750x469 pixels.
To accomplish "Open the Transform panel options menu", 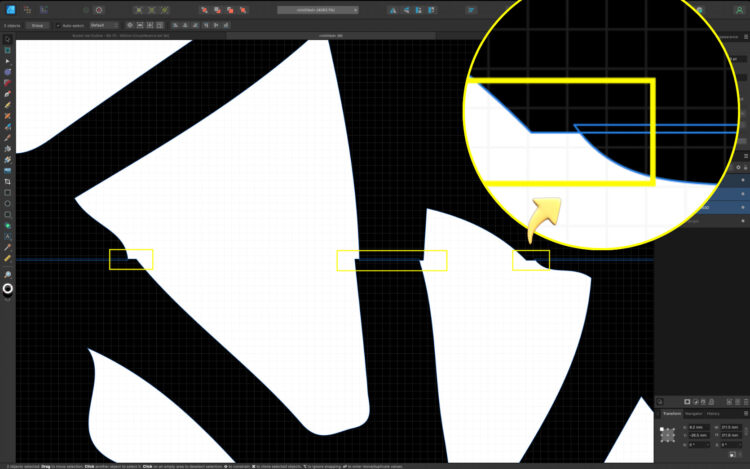I will point(745,413).
